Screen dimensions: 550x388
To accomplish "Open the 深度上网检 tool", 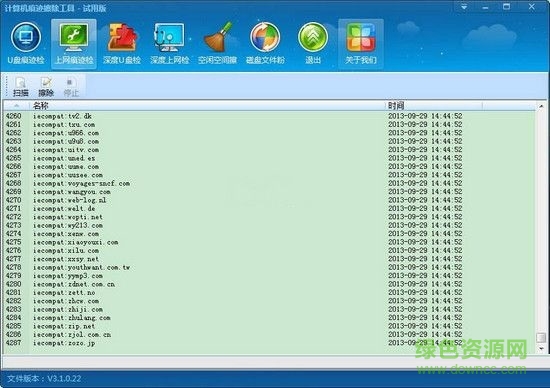I will (x=169, y=44).
